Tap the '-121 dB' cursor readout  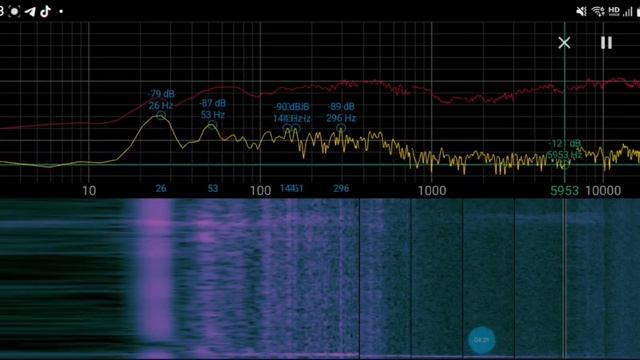pyautogui.click(x=565, y=143)
